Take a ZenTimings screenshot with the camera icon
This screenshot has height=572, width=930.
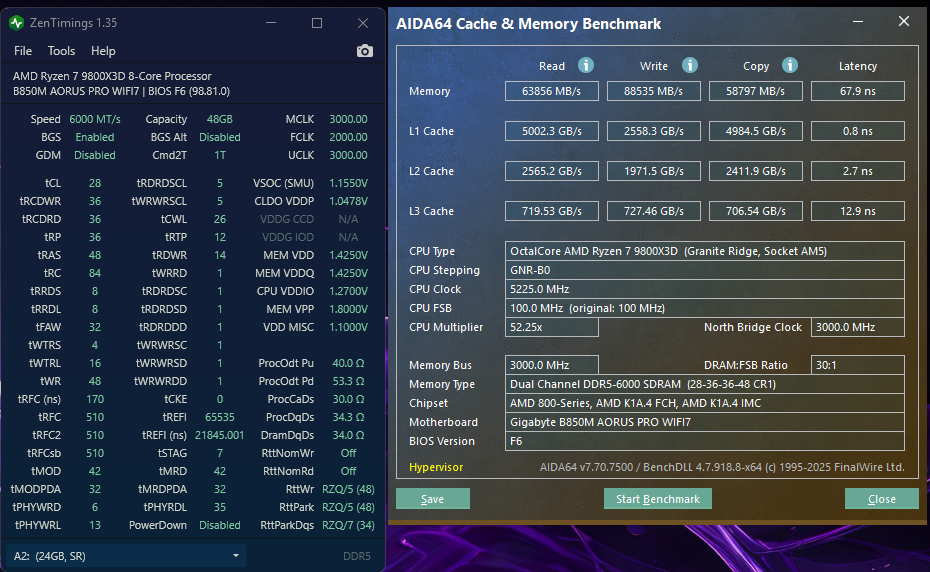365,51
